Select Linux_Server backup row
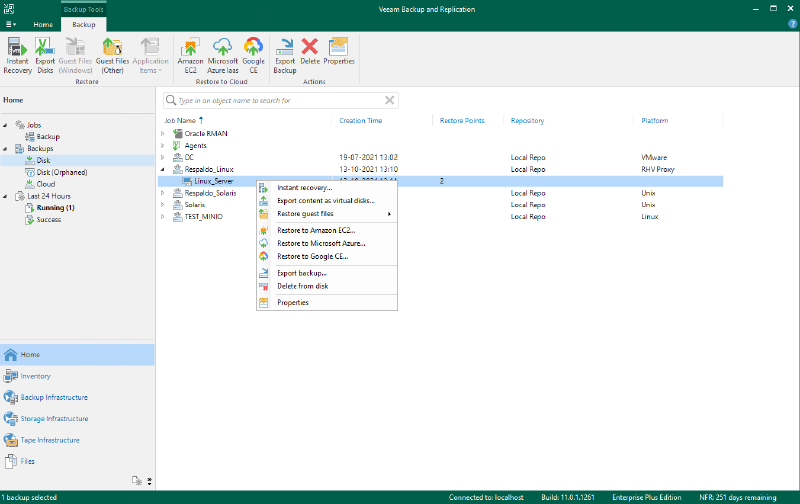Viewport: 800px width, 504px height. [x=440, y=181]
